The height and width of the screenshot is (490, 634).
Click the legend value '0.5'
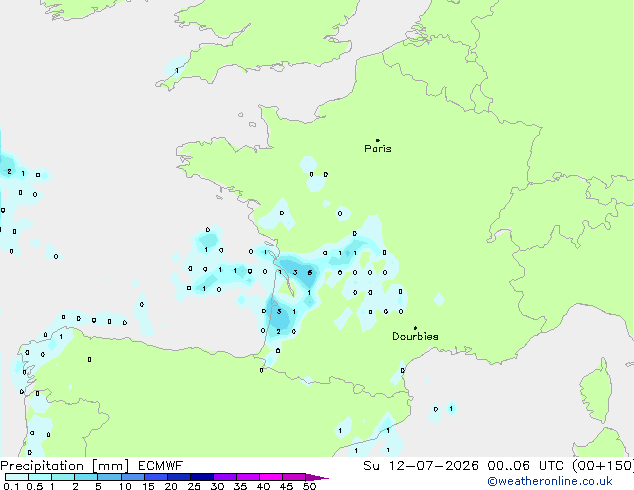(x=35, y=486)
